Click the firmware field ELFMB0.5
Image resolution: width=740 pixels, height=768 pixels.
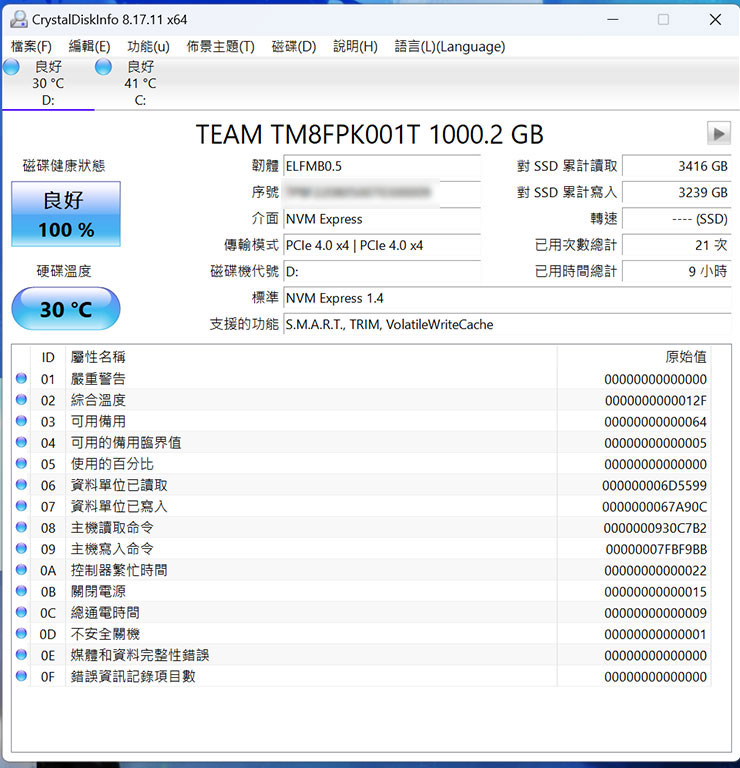coord(382,167)
